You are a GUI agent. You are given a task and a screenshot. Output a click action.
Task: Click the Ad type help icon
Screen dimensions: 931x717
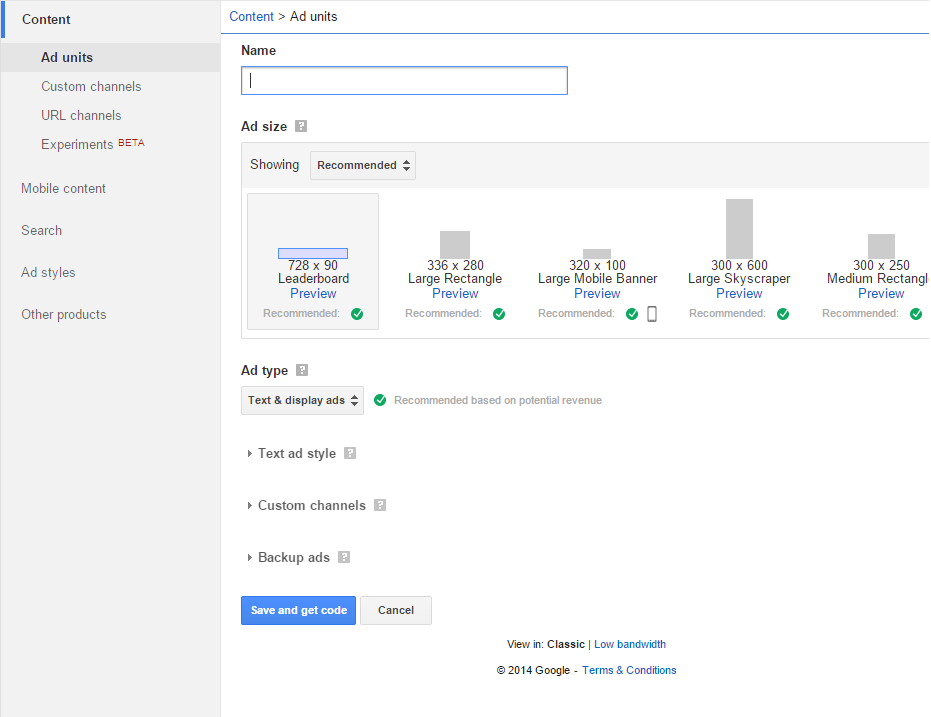[300, 370]
